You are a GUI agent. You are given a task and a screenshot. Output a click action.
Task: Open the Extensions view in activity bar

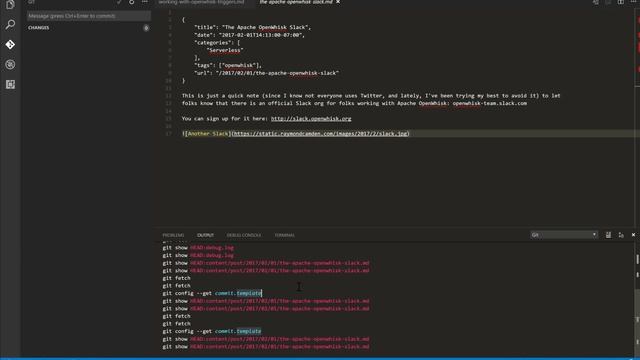(10, 84)
